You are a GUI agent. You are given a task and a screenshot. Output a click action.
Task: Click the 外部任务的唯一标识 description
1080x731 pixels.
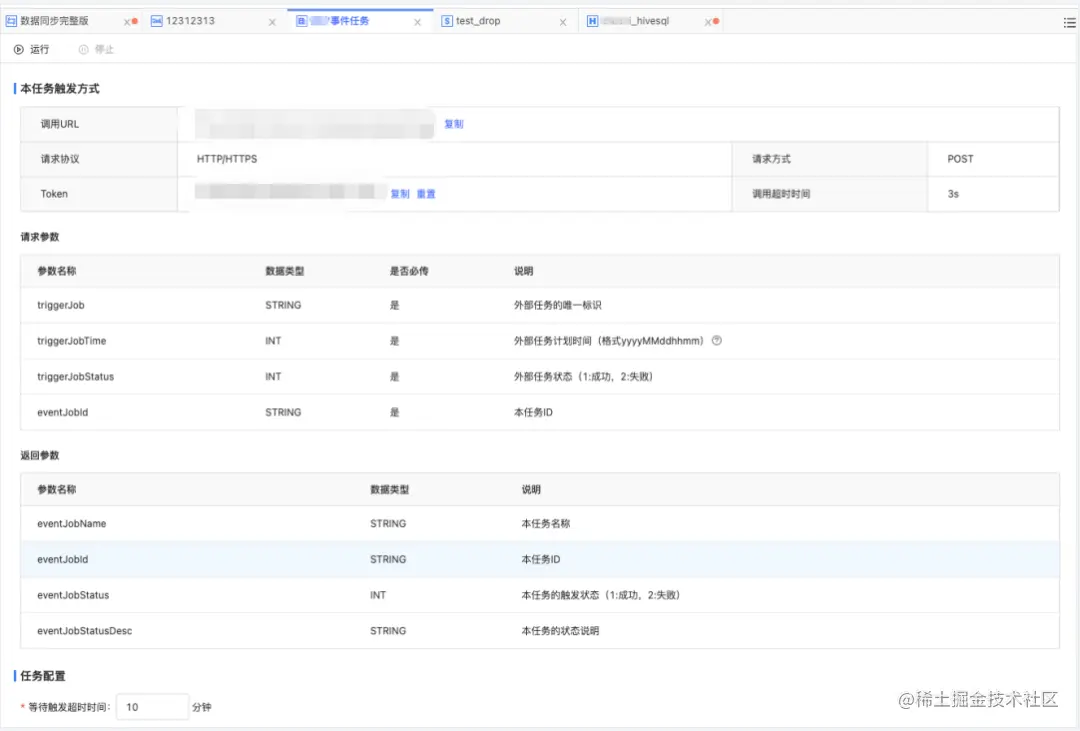point(558,305)
